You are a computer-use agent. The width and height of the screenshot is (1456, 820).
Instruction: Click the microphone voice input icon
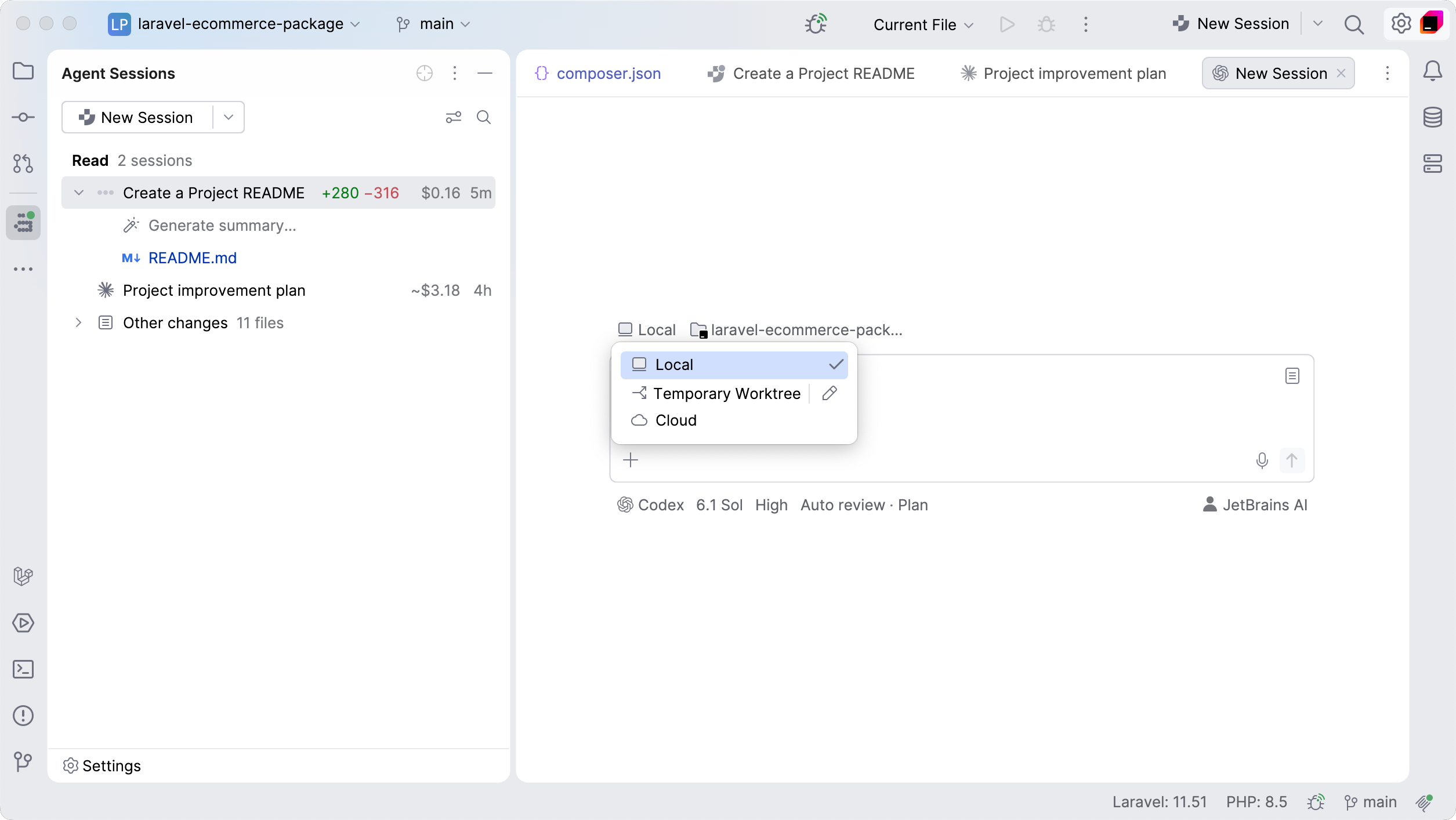point(1262,460)
